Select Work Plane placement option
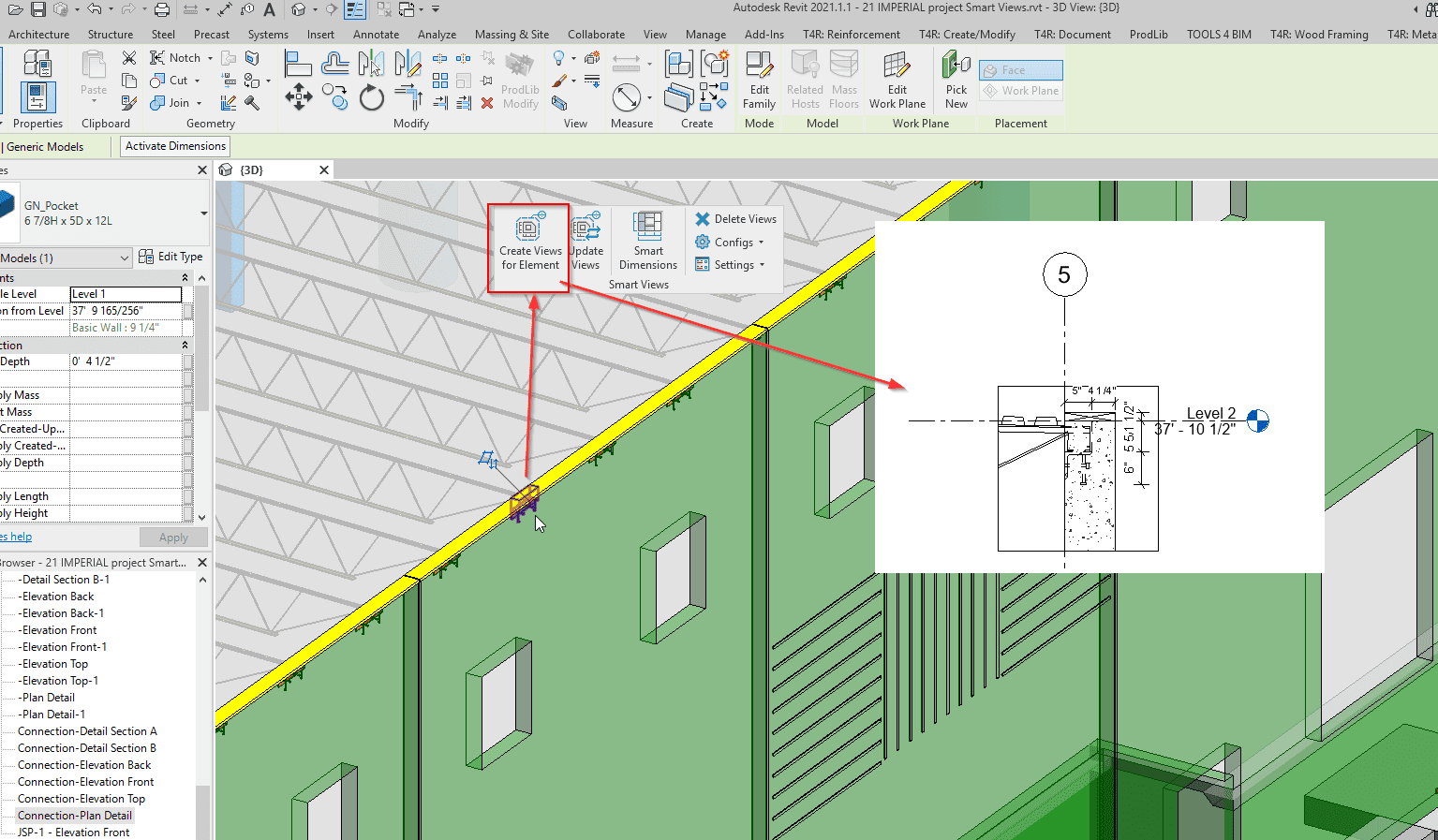1438x840 pixels. click(x=1021, y=91)
